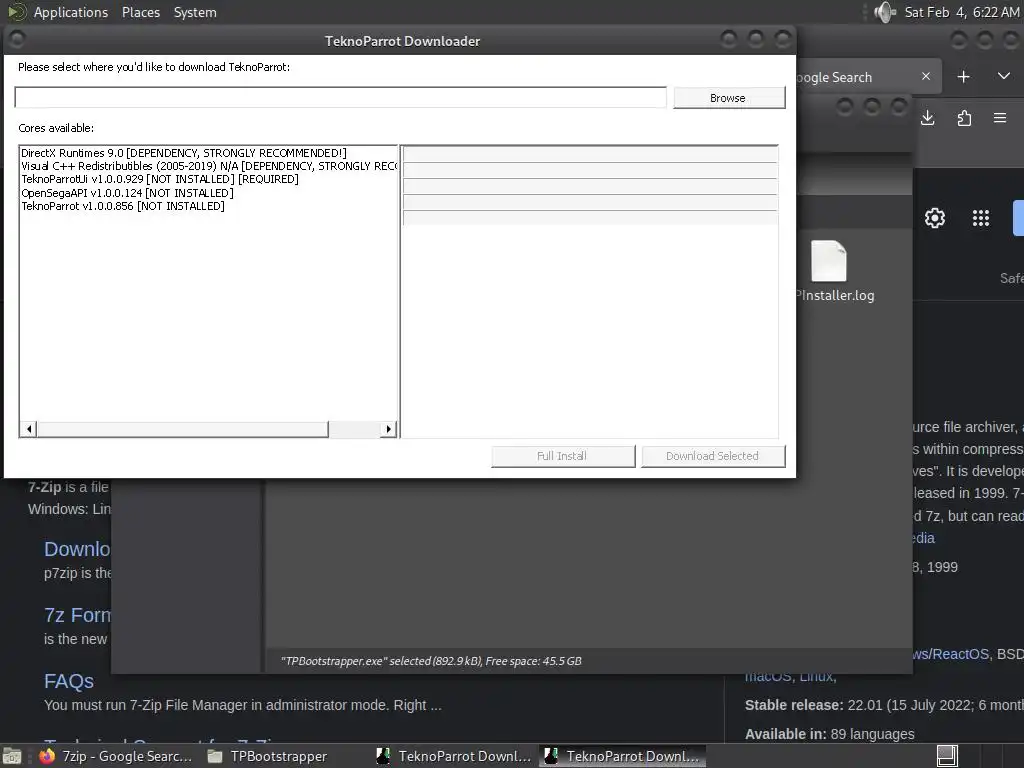Open the Firefox extensions puzzle icon
The image size is (1024, 768).
[964, 118]
